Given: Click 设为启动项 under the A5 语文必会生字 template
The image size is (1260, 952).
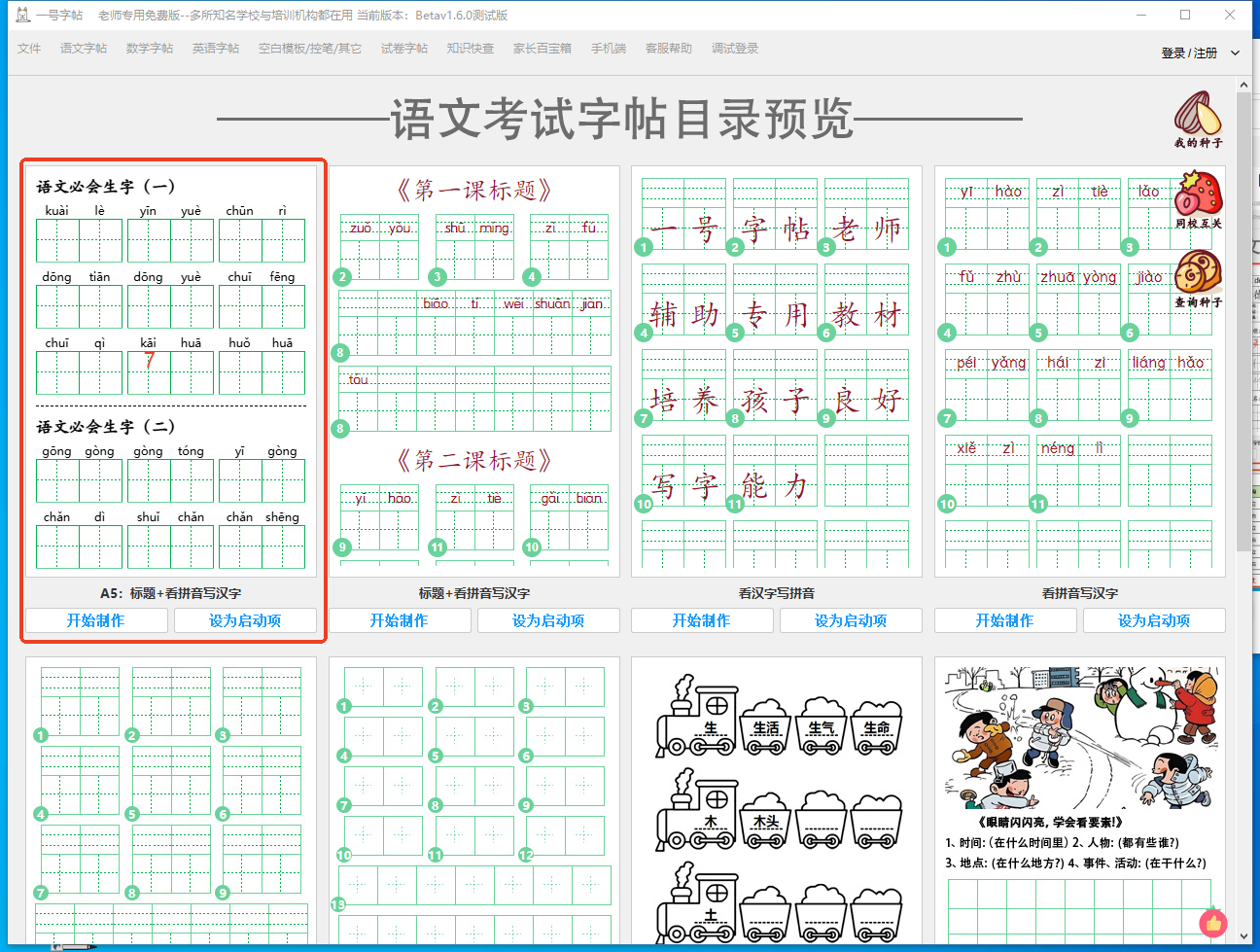Looking at the screenshot, I should (245, 620).
